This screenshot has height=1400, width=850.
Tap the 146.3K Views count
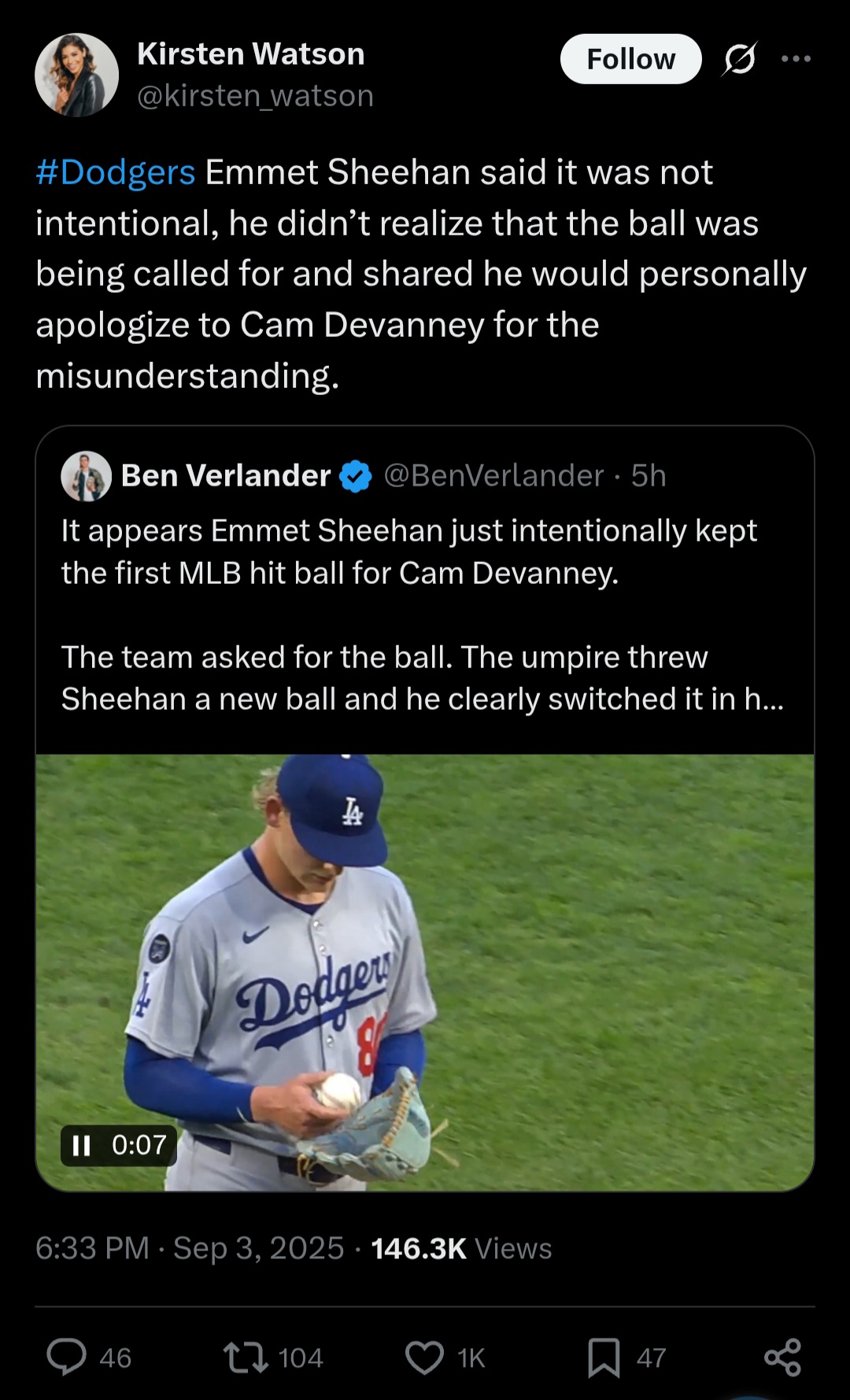click(x=461, y=1248)
